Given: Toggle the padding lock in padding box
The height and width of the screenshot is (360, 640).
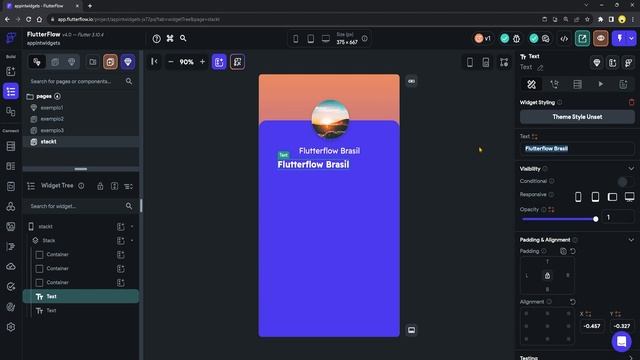Looking at the screenshot, I should point(547,276).
